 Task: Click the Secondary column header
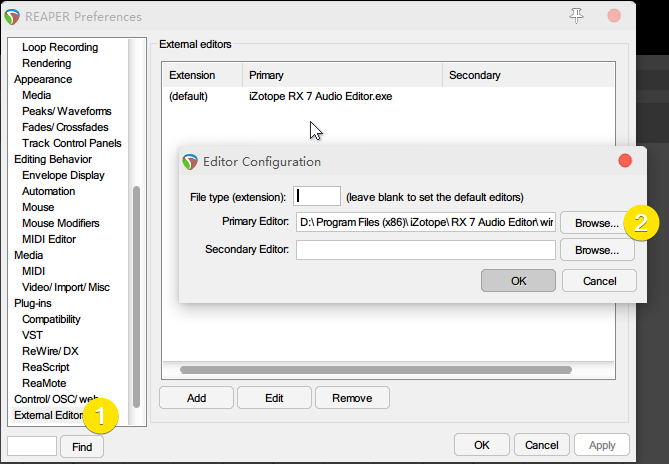click(528, 75)
